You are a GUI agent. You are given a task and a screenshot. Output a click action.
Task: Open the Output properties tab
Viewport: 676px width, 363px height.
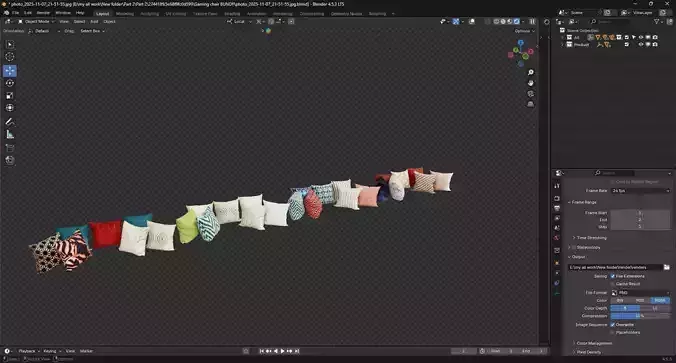click(557, 208)
